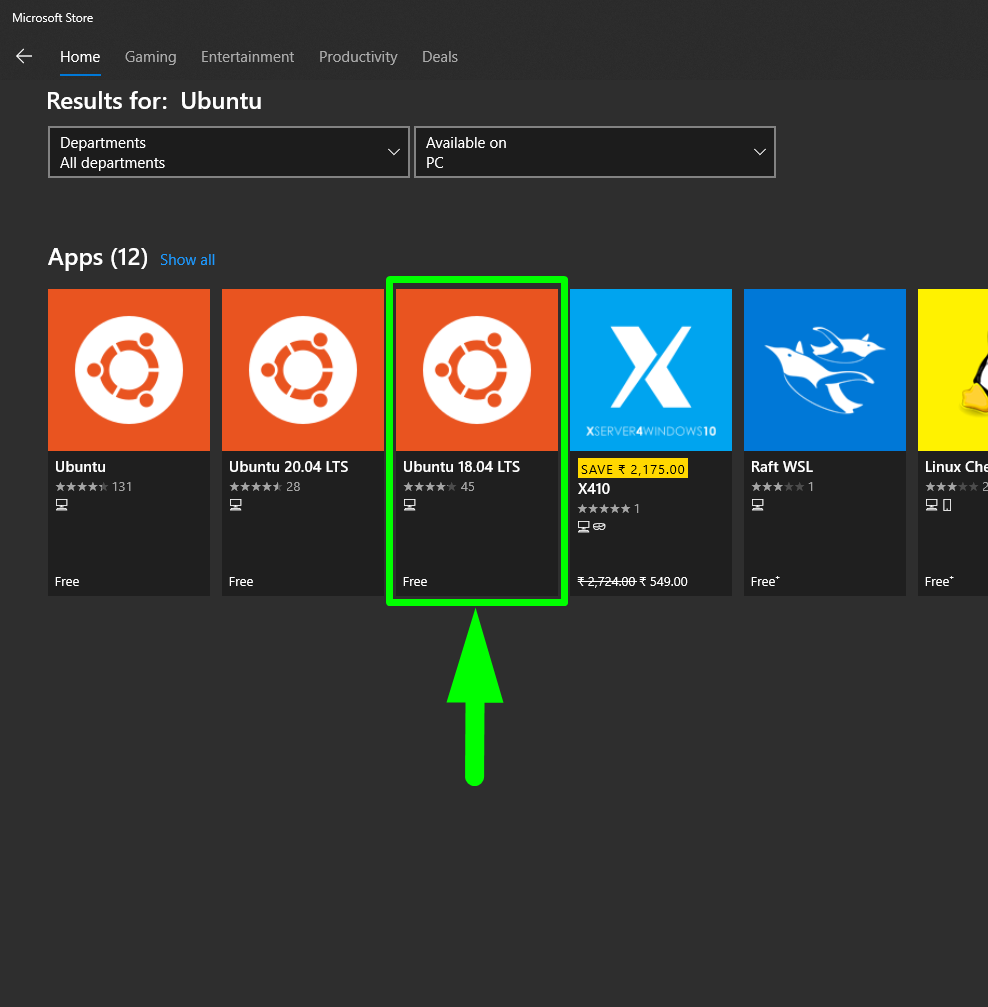
Task: Click the Ubuntu 20.04 LTS title
Action: pyautogui.click(x=288, y=467)
